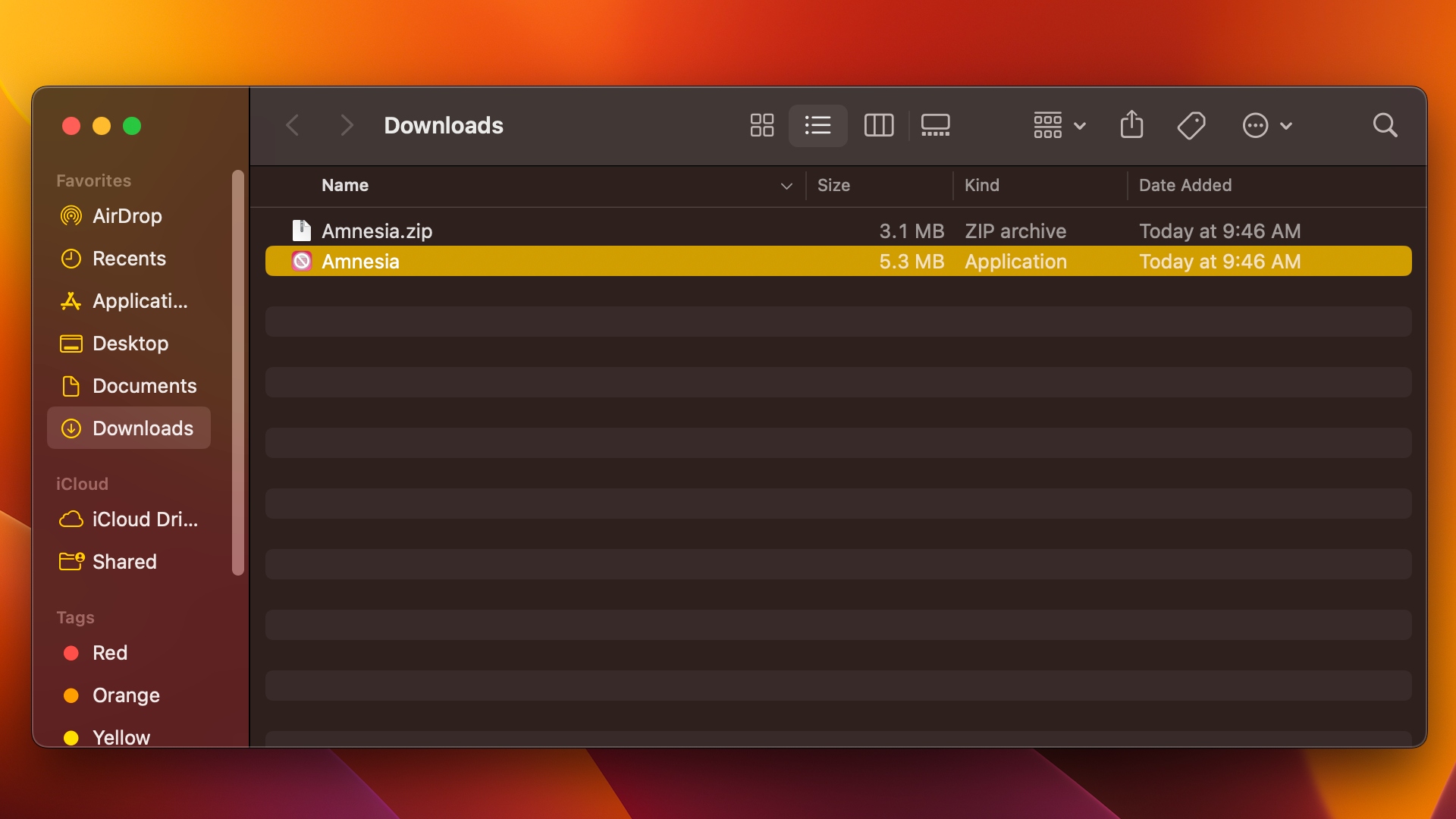Go back with the left chevron

click(x=293, y=125)
